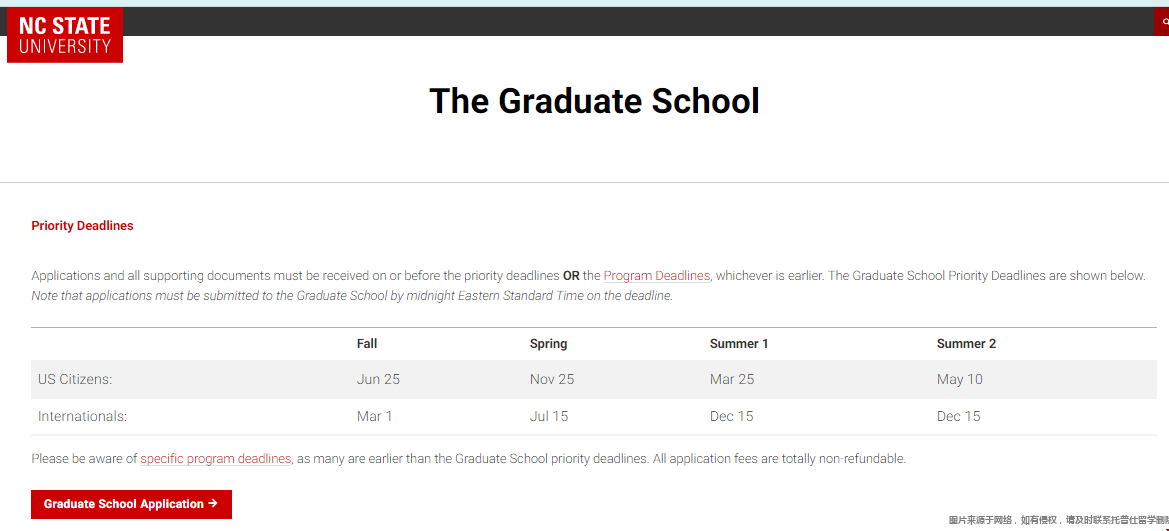Click the Nov 25 spring deadline cell
The image size is (1169, 531).
[552, 380]
